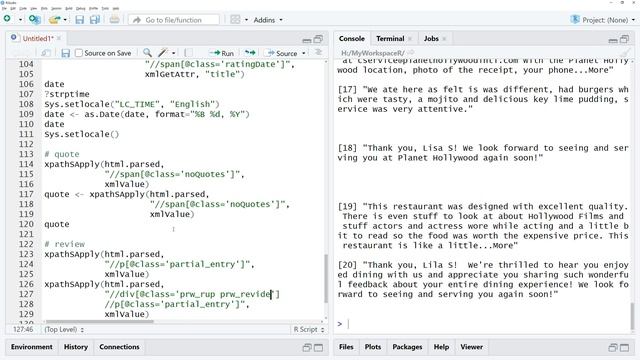
Task: Maximize the console pane
Action: (x=624, y=39)
